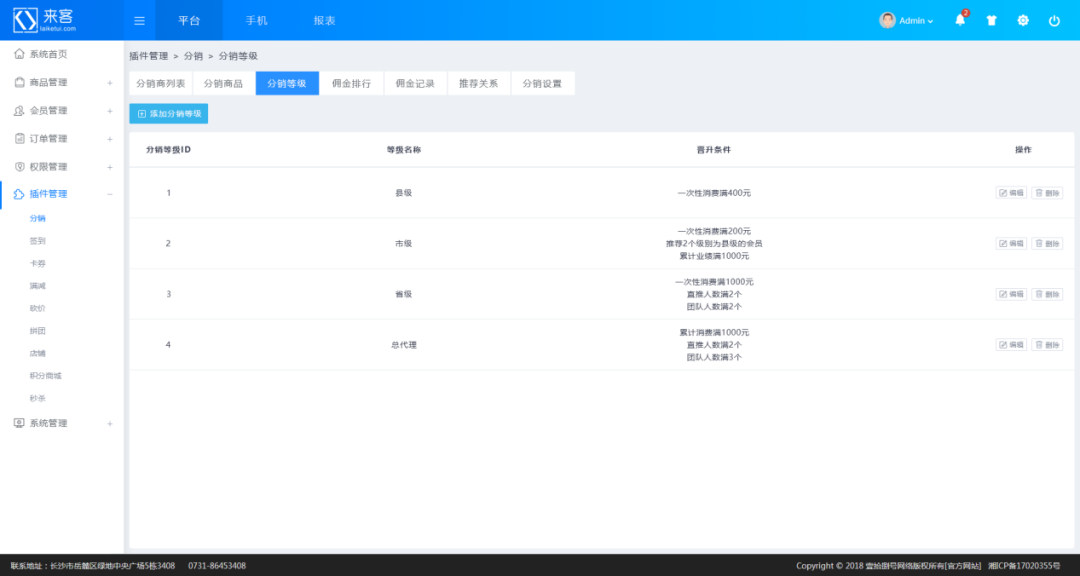Delete the 县级 level row
Screen dimensions: 1080x576
(1047, 193)
